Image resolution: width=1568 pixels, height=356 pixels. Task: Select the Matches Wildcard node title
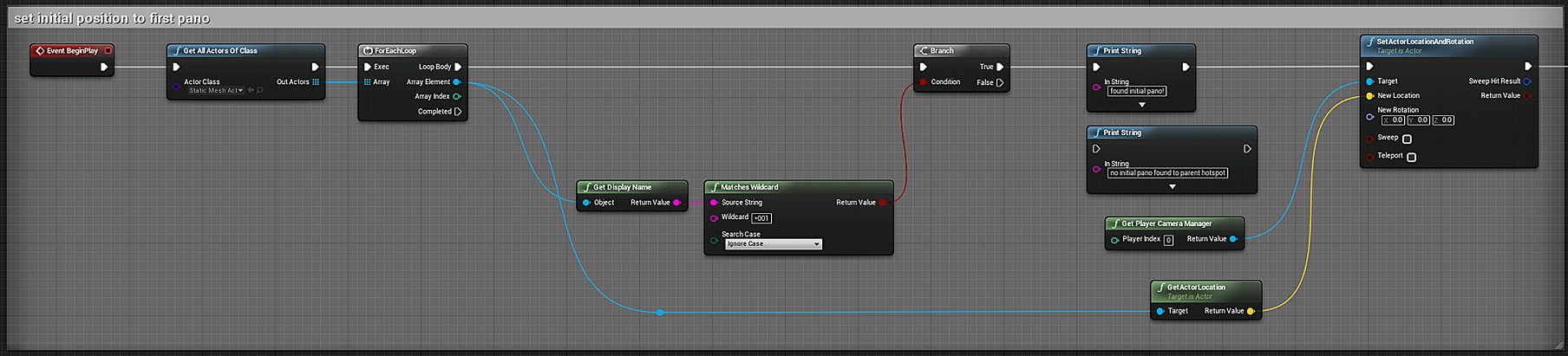click(749, 187)
